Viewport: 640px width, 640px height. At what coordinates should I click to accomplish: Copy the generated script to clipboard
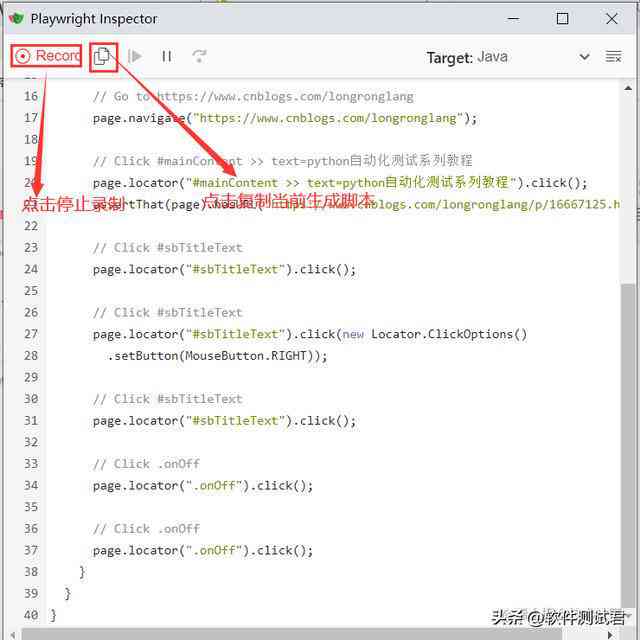102,56
